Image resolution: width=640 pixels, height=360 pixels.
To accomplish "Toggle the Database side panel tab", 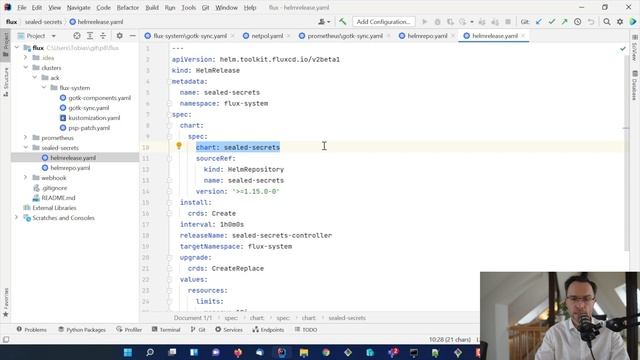I will [635, 86].
